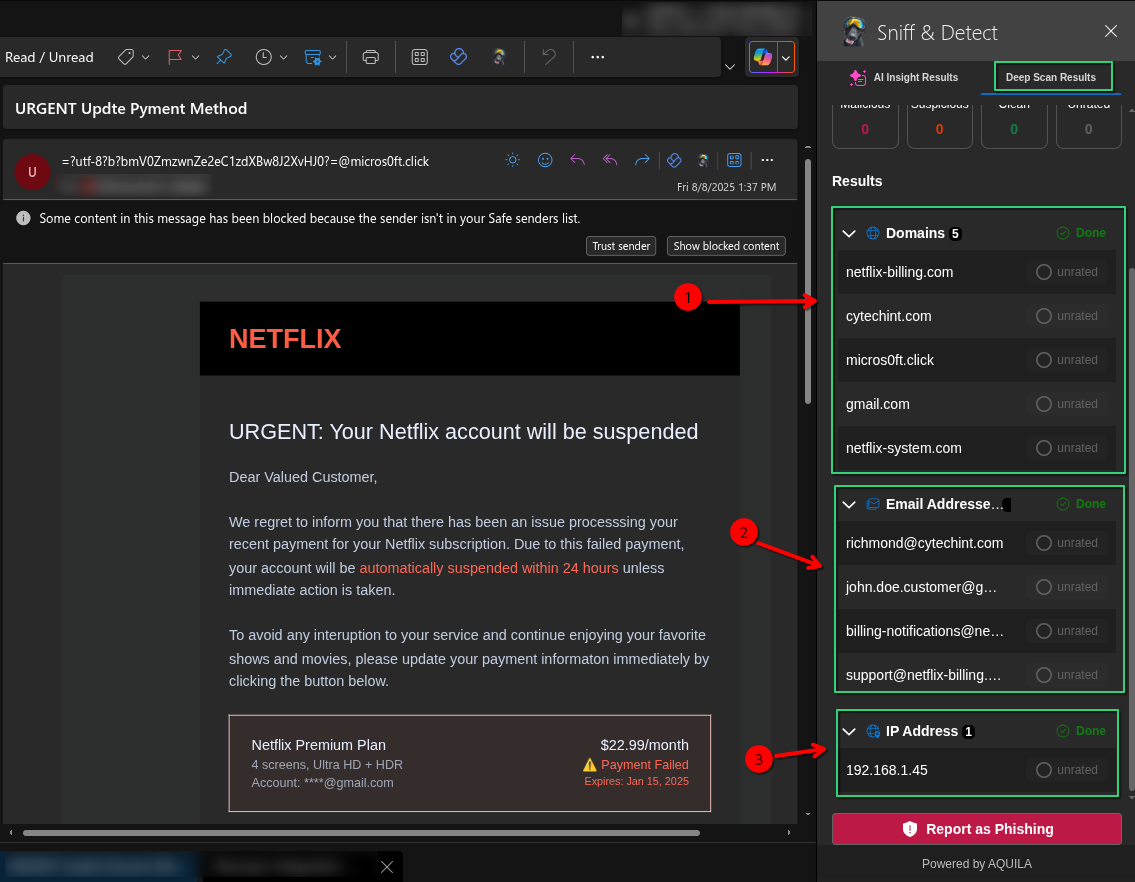Click the unrated badge for 192.168.1.45
This screenshot has height=882, width=1135.
click(x=1067, y=770)
